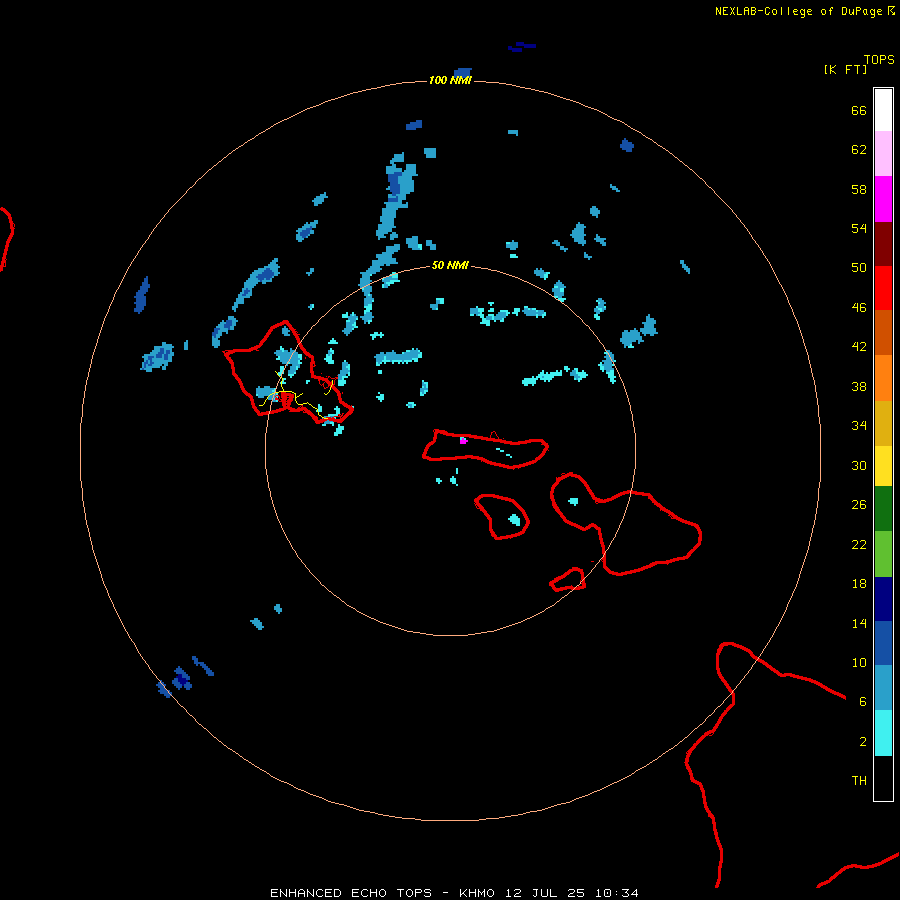Viewport: 900px width, 900px height.
Task: Click the light pink swatch above 62
Action: (x=883, y=154)
